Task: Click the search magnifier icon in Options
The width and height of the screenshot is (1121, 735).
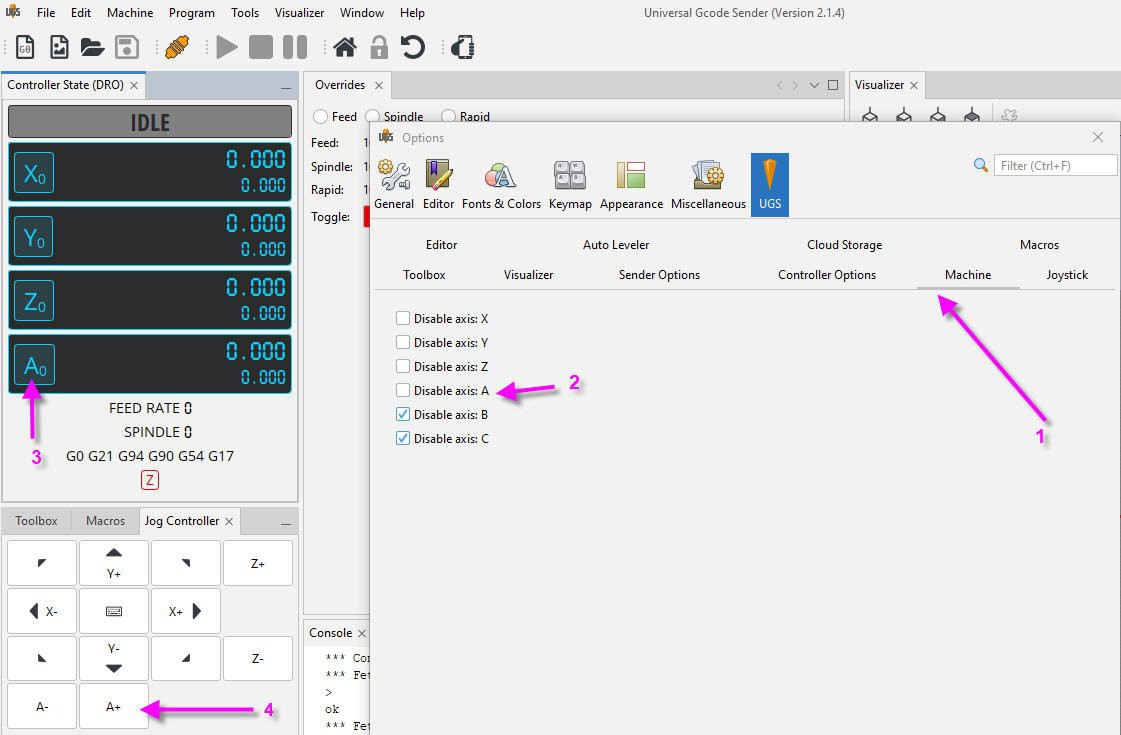Action: click(x=980, y=165)
